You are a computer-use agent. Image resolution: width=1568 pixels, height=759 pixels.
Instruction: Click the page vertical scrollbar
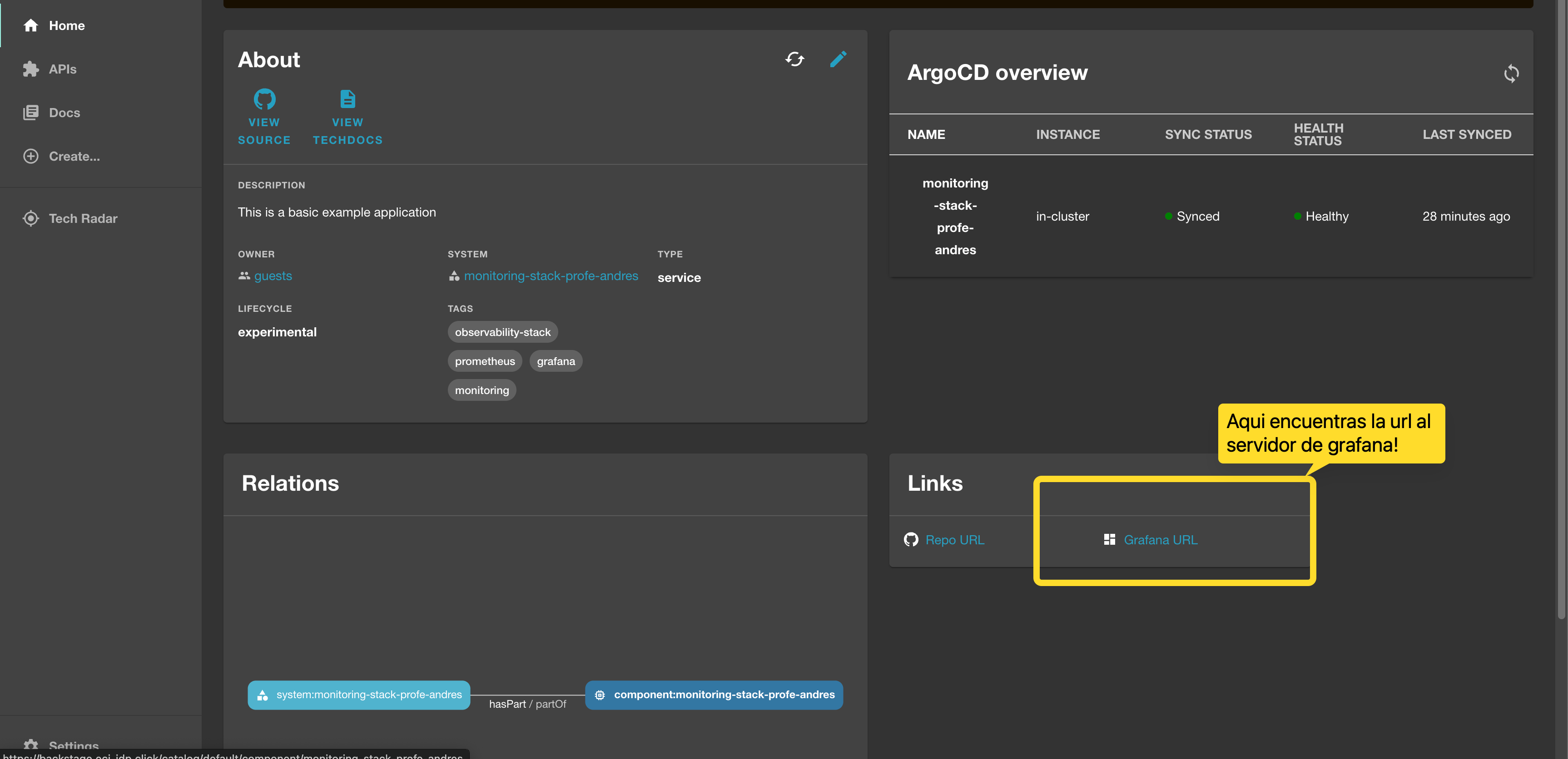coord(1561,304)
